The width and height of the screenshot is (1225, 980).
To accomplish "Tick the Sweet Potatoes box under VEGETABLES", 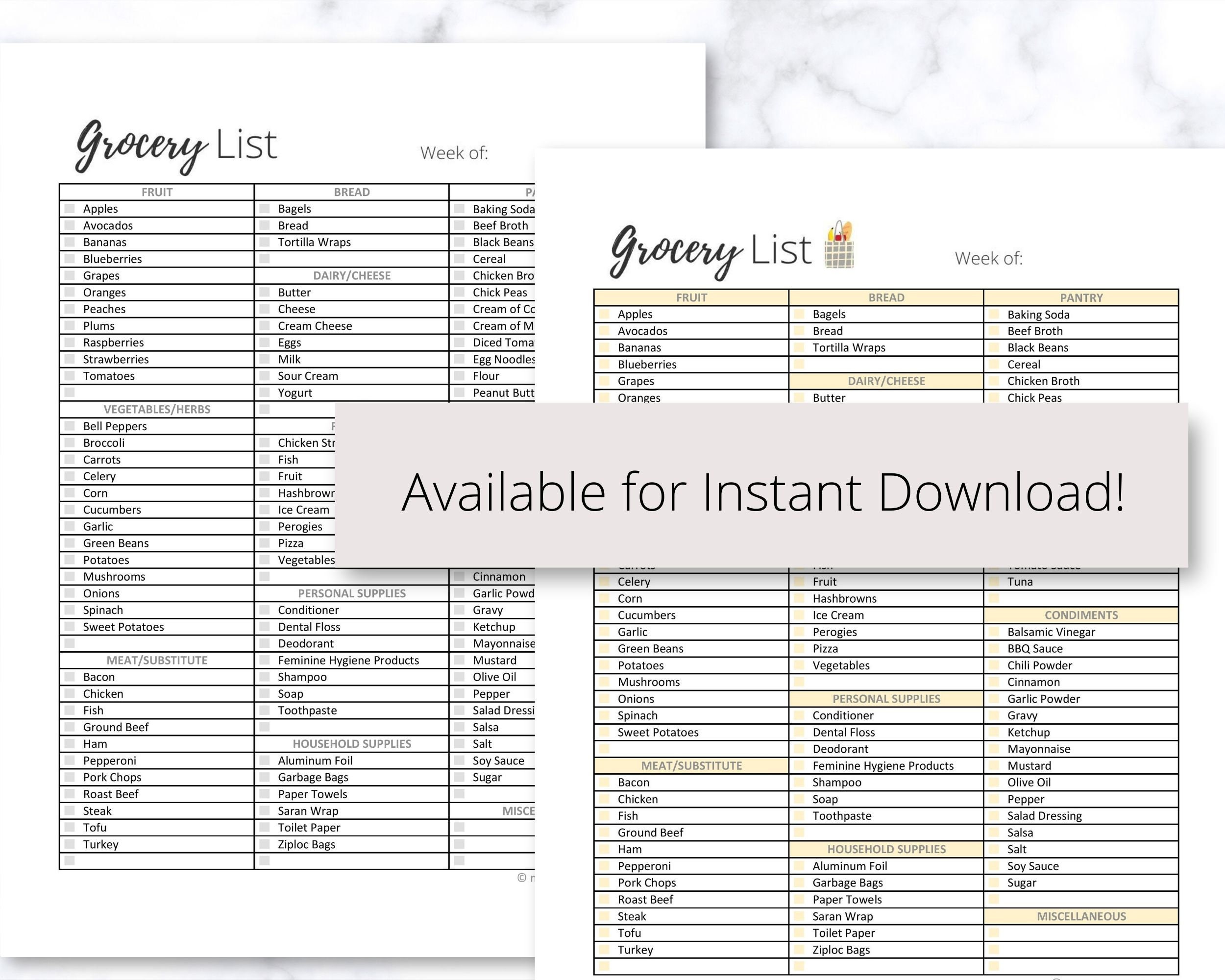I will 604,732.
